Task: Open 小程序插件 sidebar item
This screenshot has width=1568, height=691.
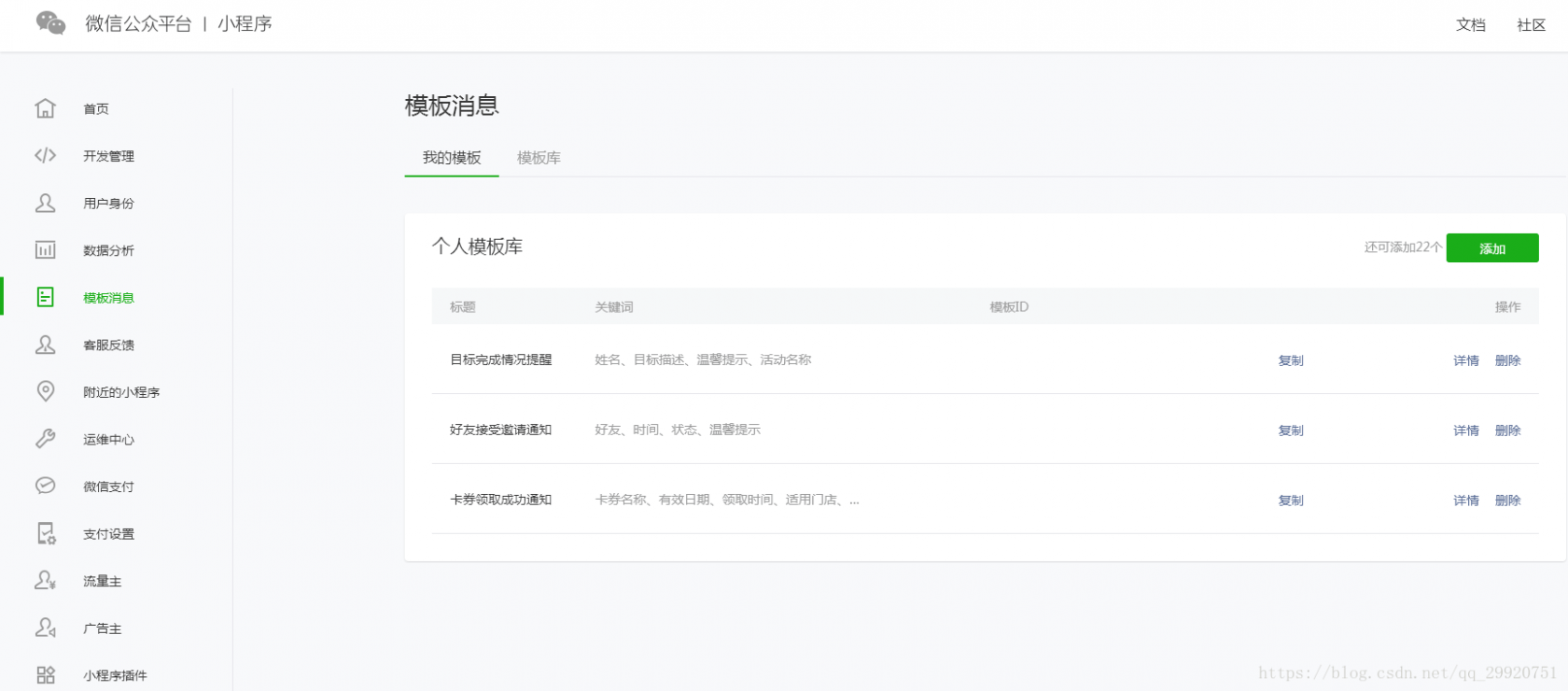Action: [115, 675]
